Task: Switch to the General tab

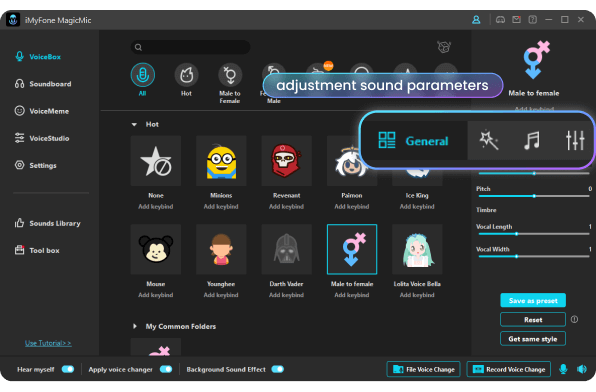Action: tap(414, 141)
